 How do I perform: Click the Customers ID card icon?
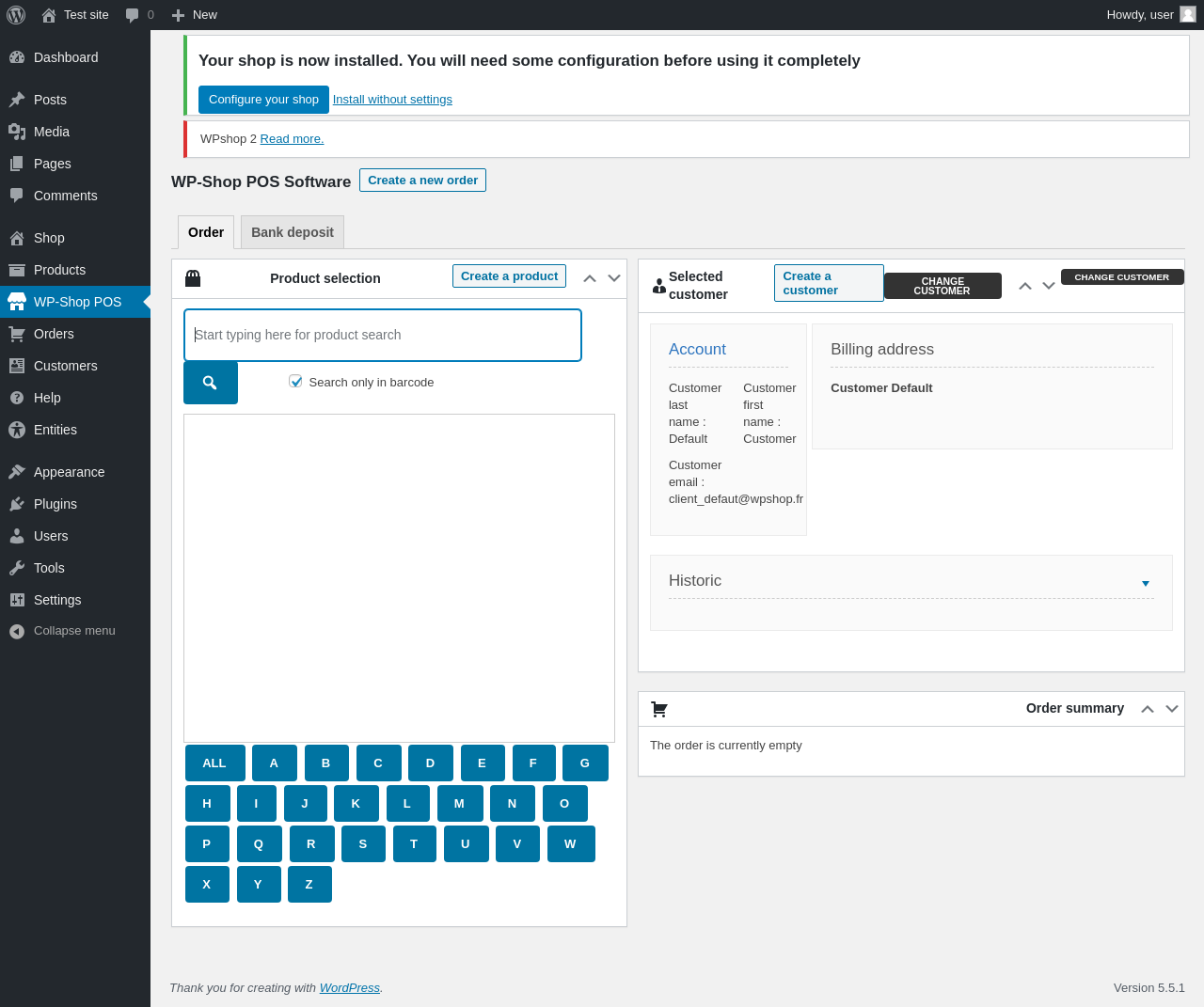click(x=17, y=366)
